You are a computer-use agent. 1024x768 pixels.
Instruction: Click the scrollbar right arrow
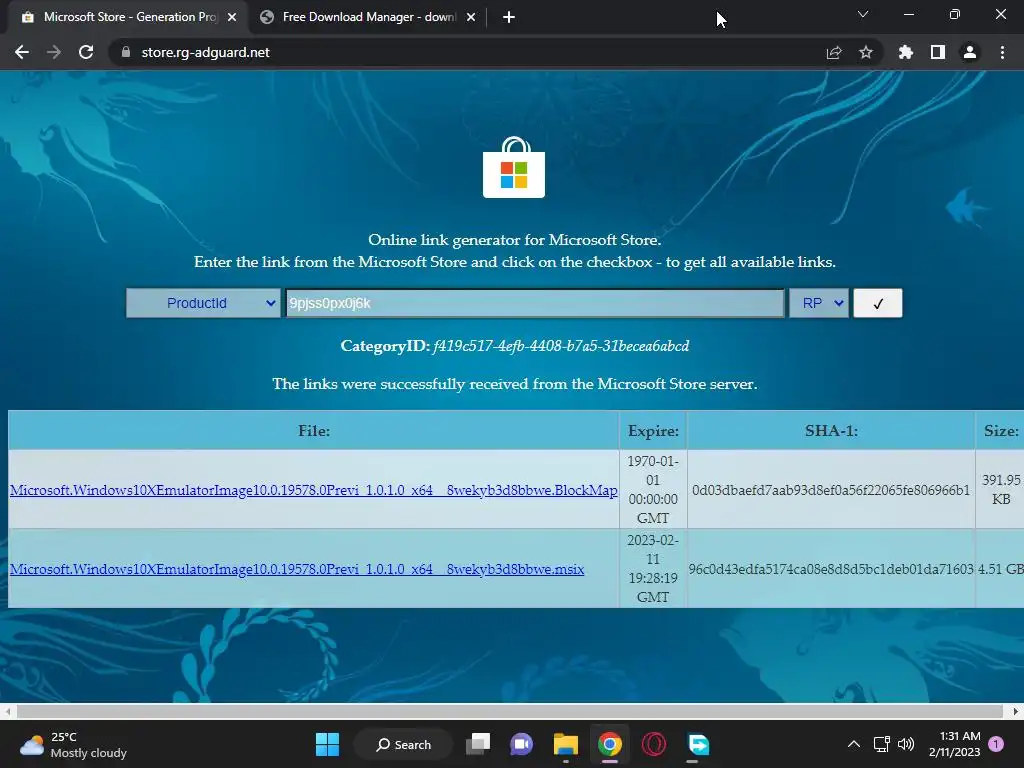click(1016, 711)
